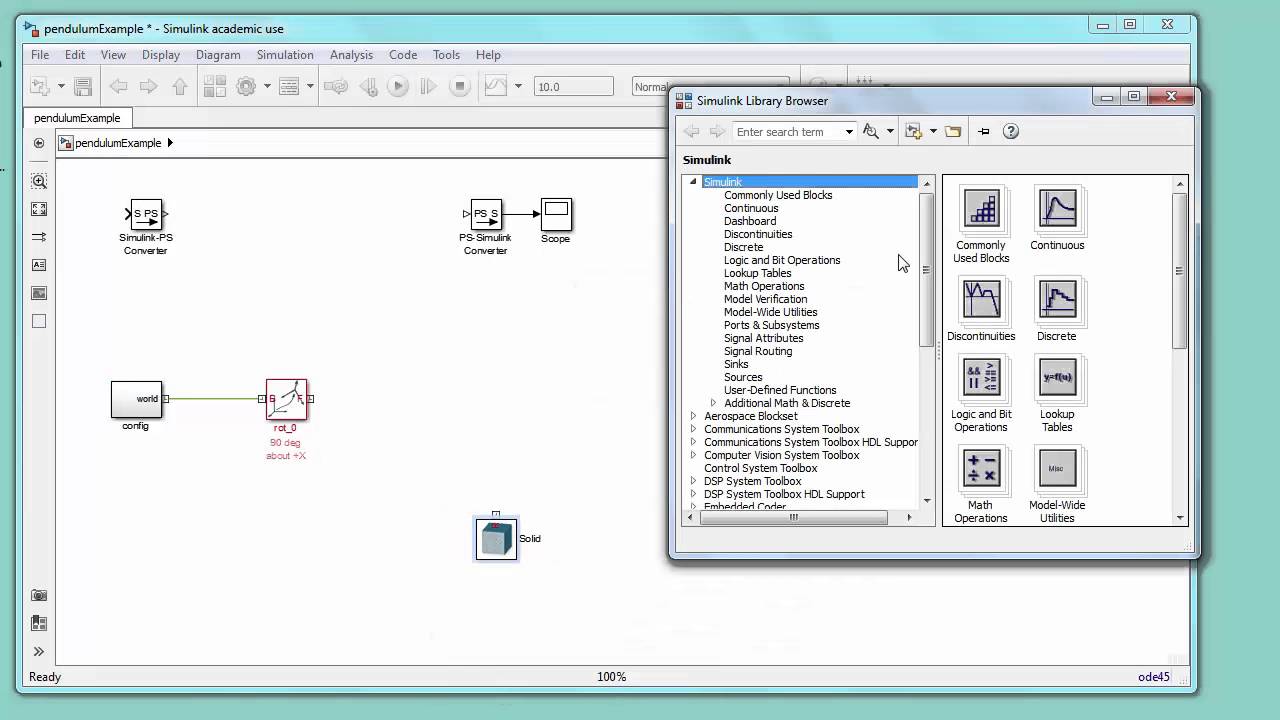Expand the side palette chevrons
The width and height of the screenshot is (1280, 720).
tap(39, 651)
